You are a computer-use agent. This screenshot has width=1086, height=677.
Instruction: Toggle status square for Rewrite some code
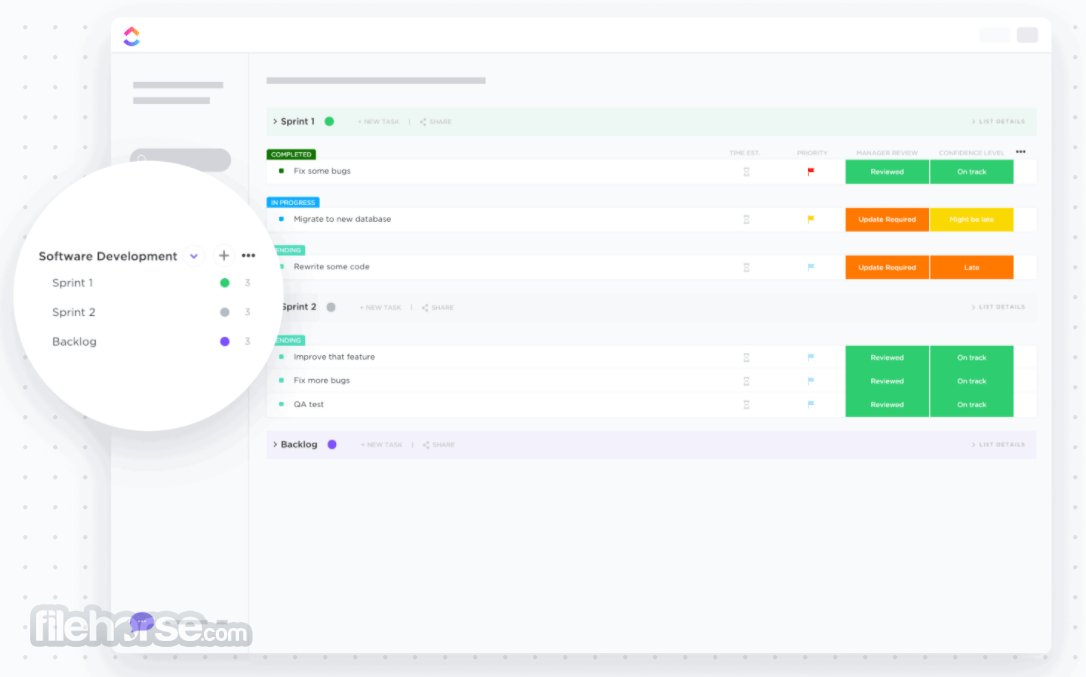pyautogui.click(x=282, y=267)
